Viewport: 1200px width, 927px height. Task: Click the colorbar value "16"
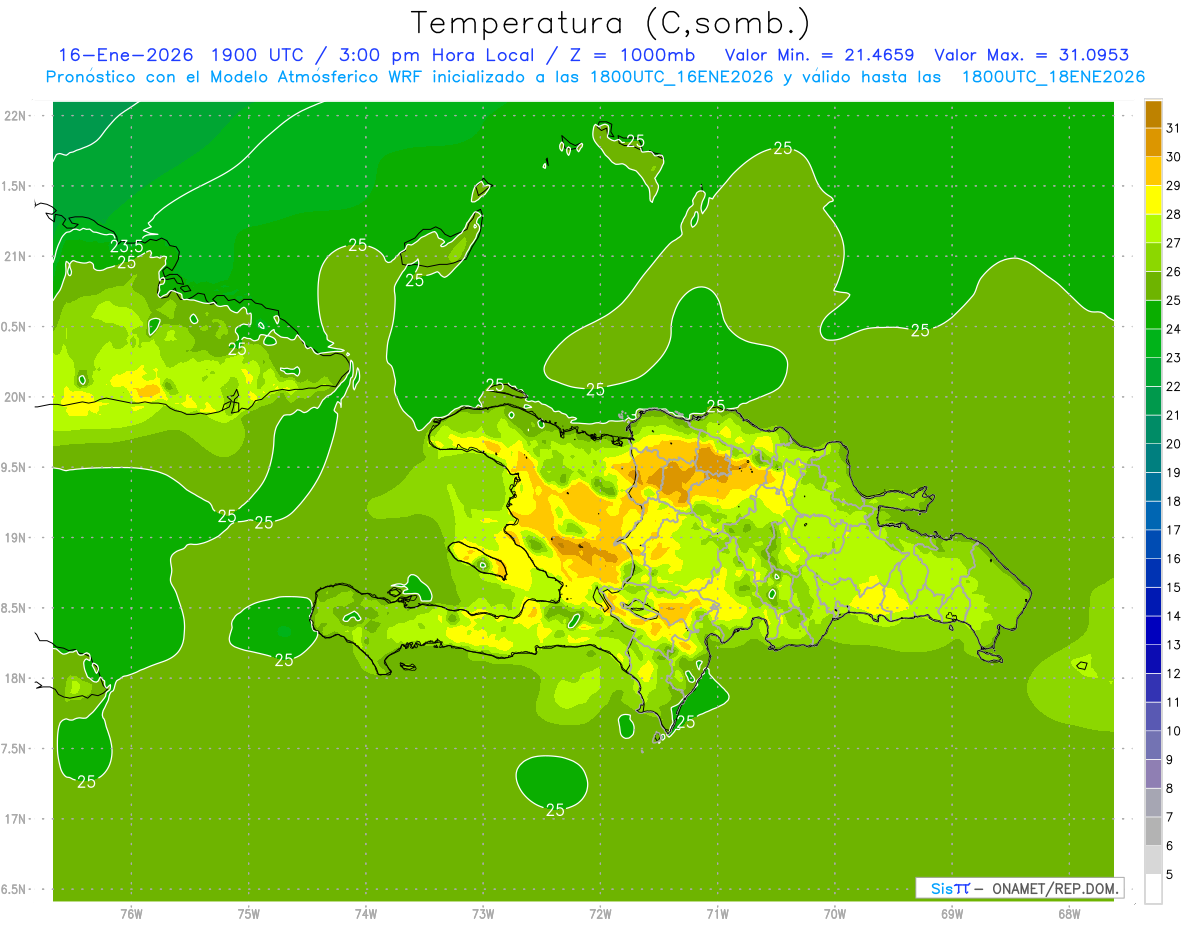[x=1174, y=559]
